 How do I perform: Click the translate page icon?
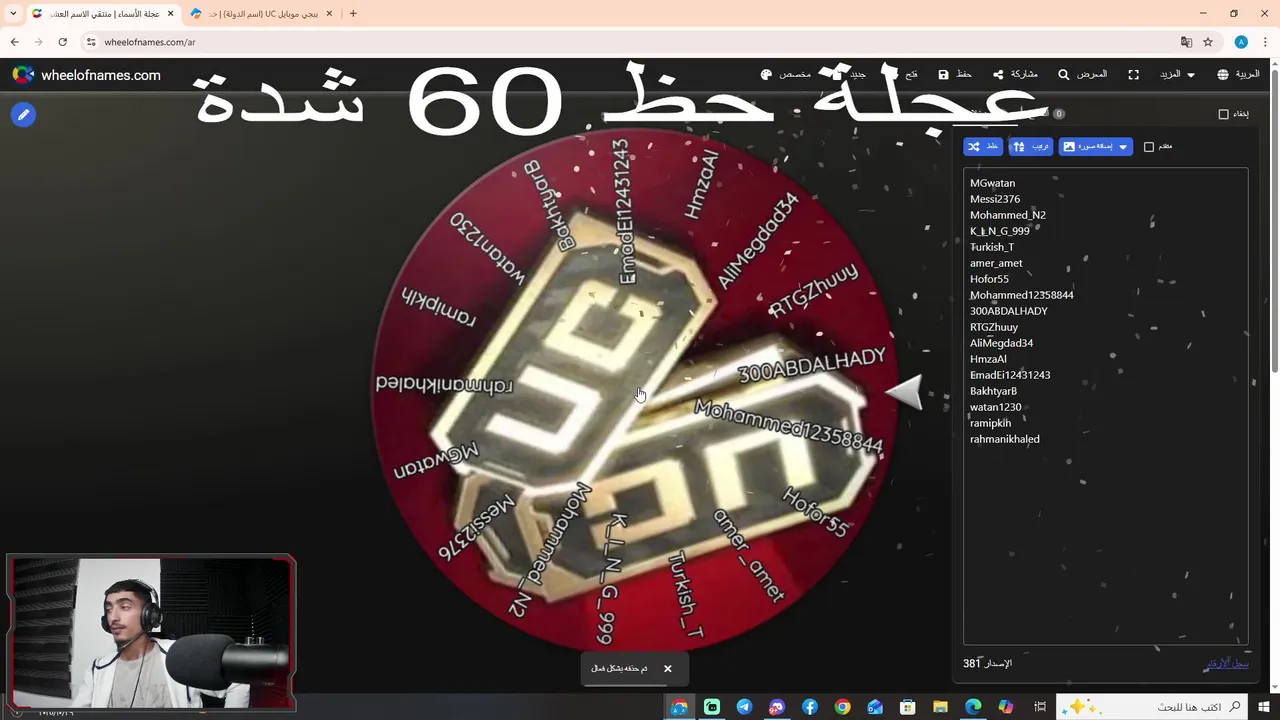click(x=1186, y=42)
